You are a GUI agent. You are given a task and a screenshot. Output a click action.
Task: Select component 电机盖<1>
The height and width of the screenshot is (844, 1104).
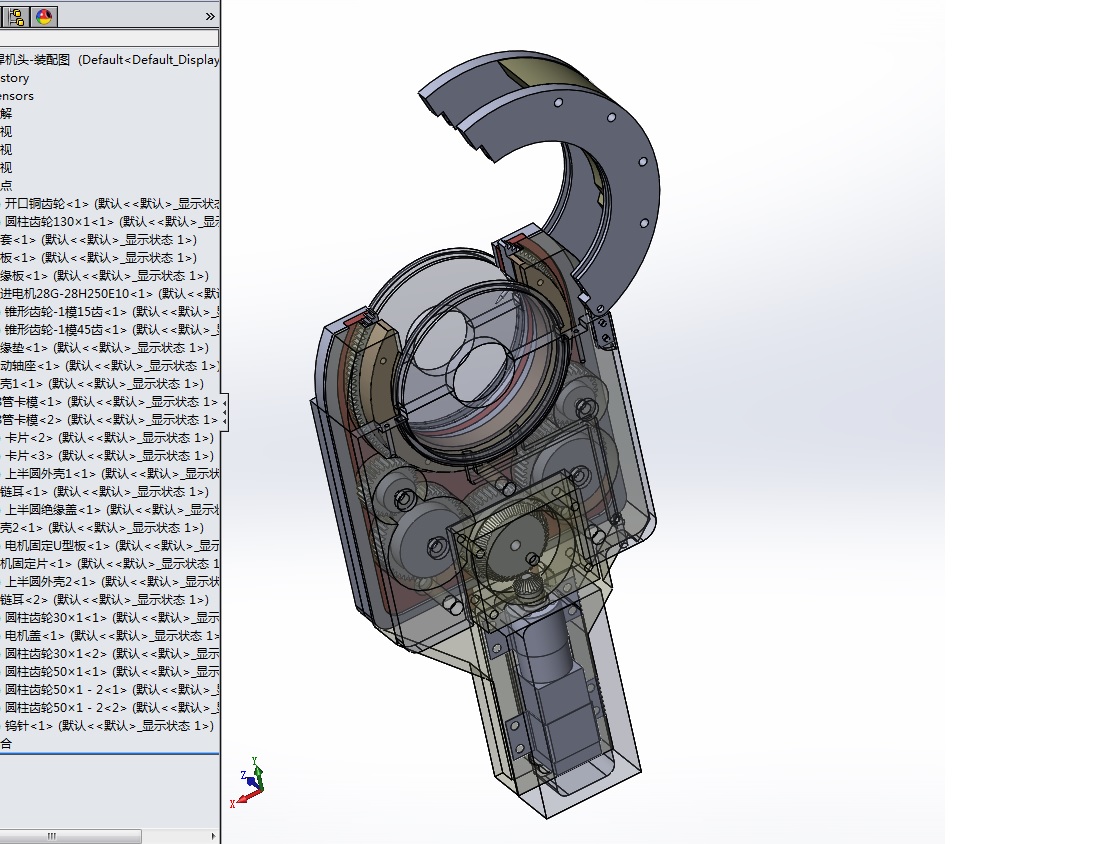[112, 636]
